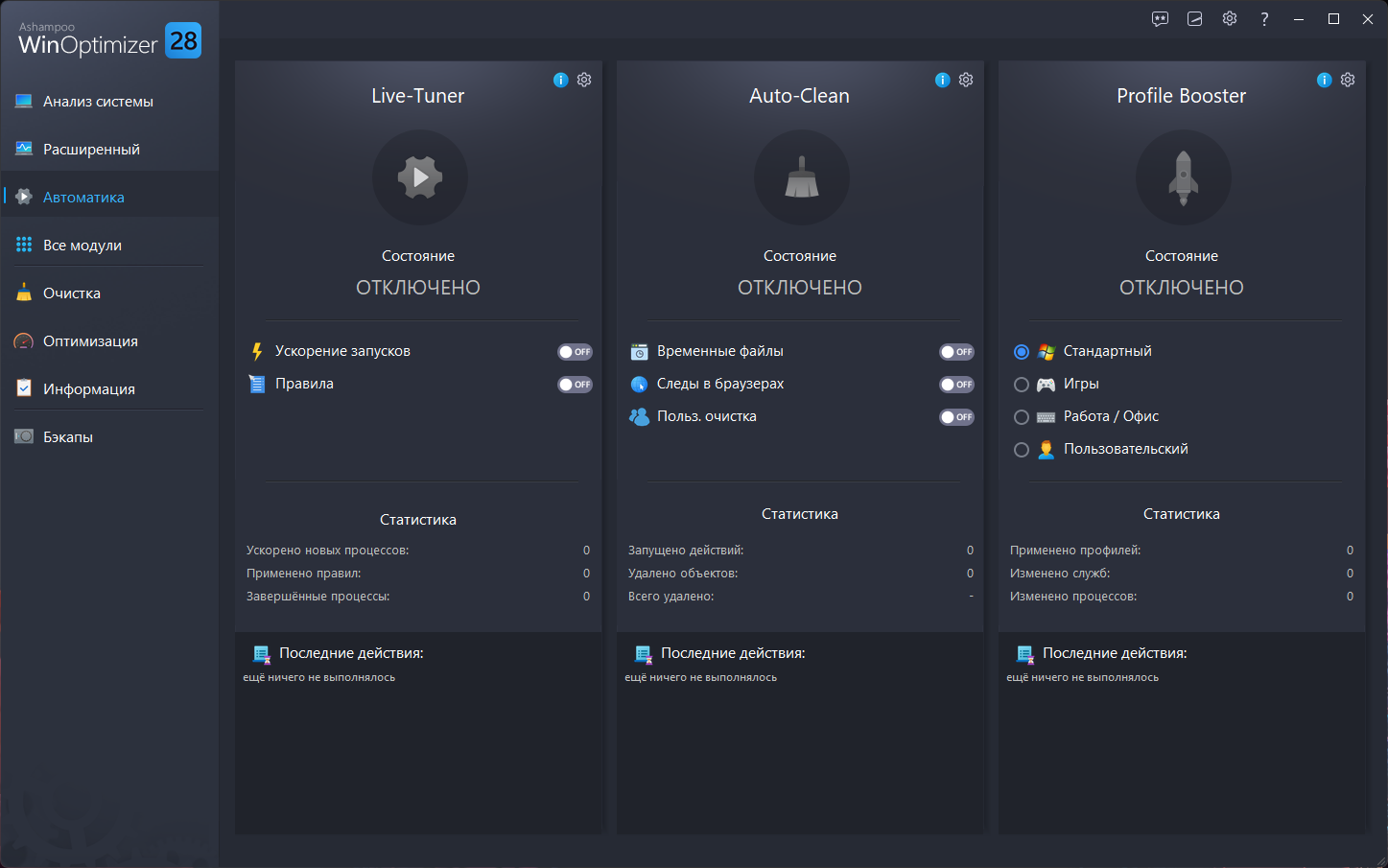Viewport: 1388px width, 868px height.
Task: Open main settings gear in title bar
Action: click(x=1230, y=19)
